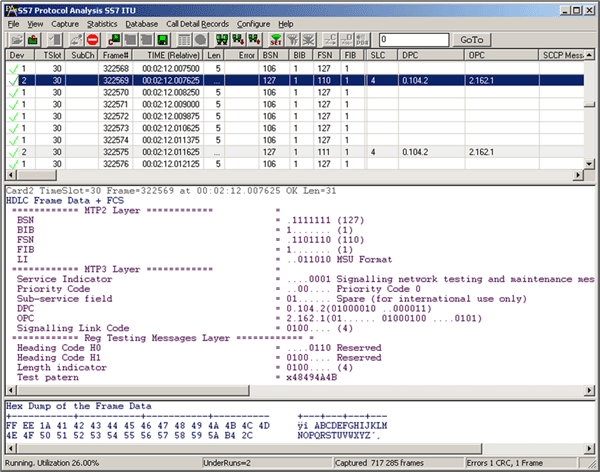Click the Service Indicator line in decode
The width and height of the screenshot is (600, 472).
click(x=300, y=279)
